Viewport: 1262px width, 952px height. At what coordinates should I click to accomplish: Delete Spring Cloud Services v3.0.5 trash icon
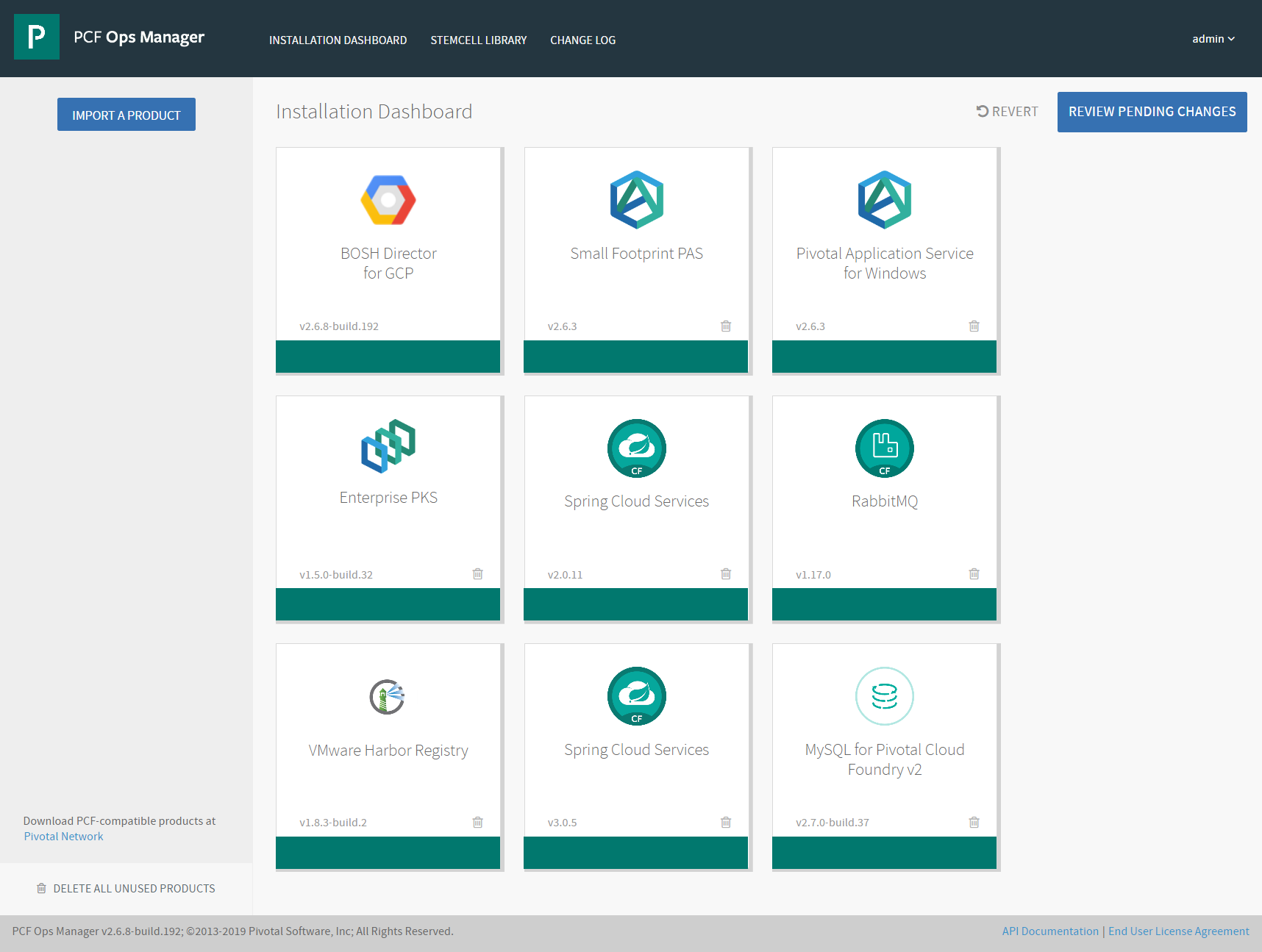(726, 822)
